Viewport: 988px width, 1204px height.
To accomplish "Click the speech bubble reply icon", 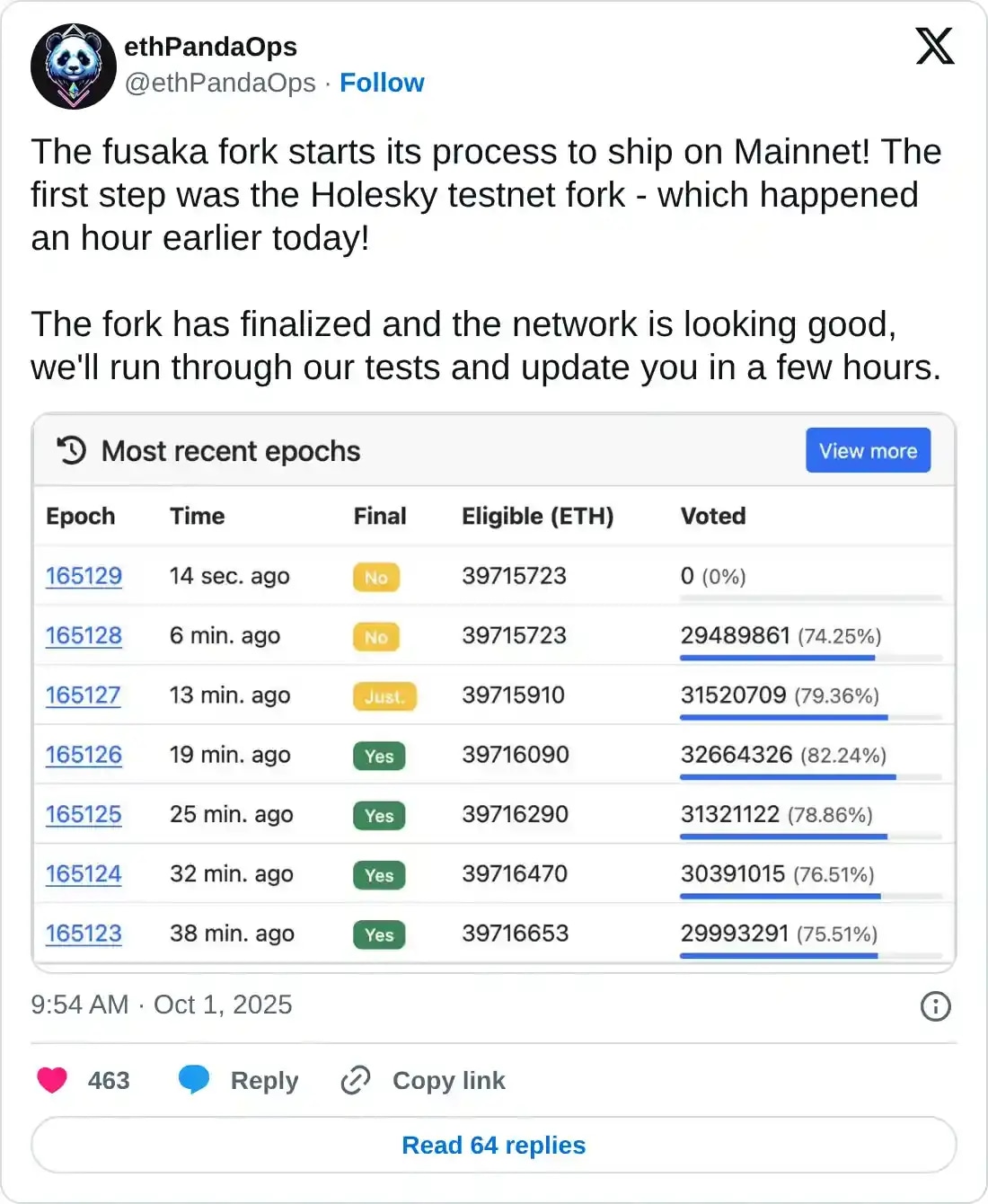I will [x=194, y=1080].
